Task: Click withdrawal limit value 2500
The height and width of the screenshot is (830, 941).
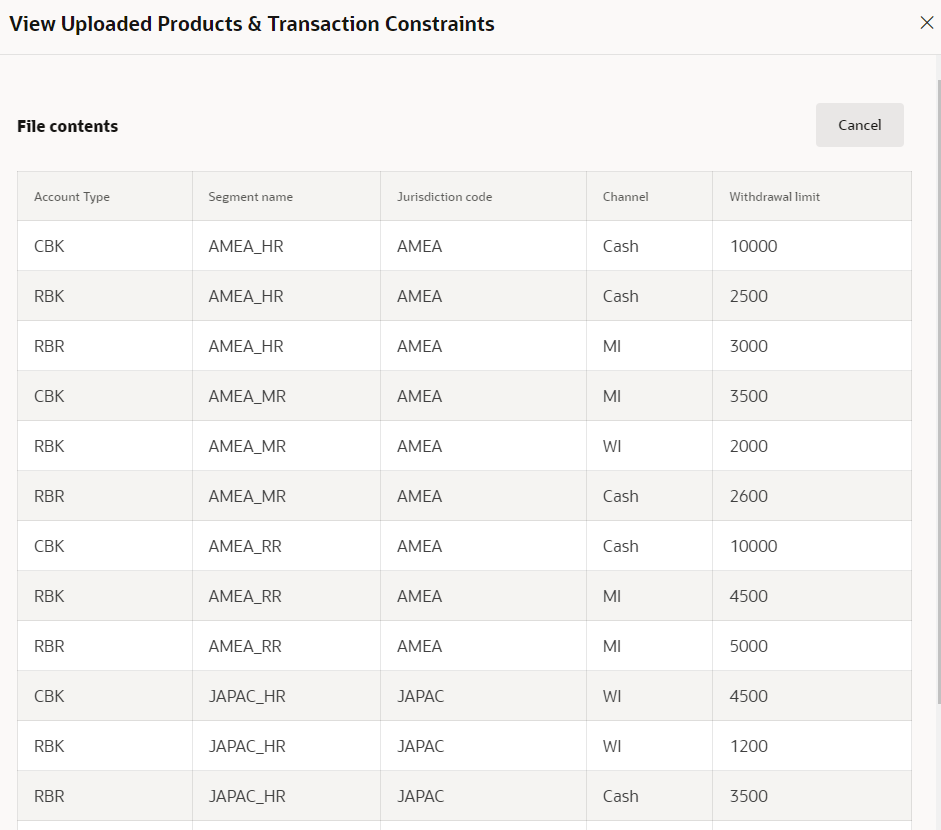Action: (x=748, y=296)
